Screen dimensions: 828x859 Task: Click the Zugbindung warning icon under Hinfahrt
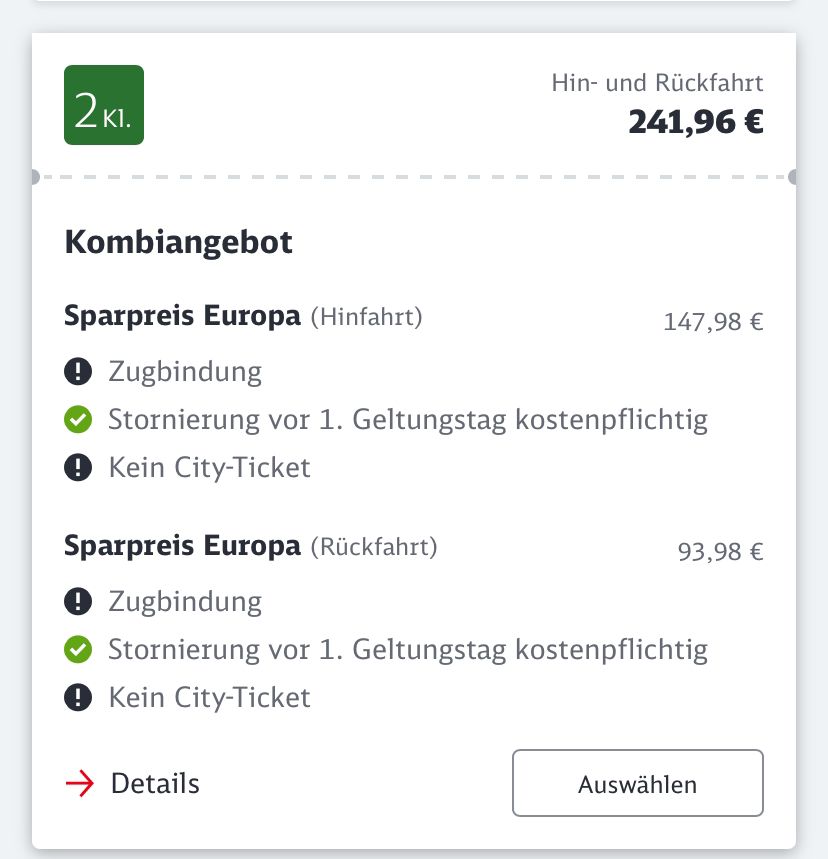(x=78, y=371)
